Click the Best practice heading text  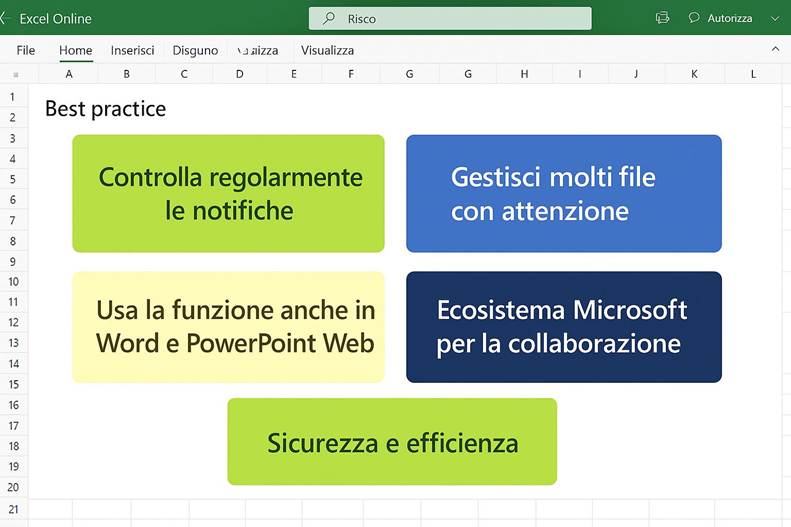tap(105, 109)
